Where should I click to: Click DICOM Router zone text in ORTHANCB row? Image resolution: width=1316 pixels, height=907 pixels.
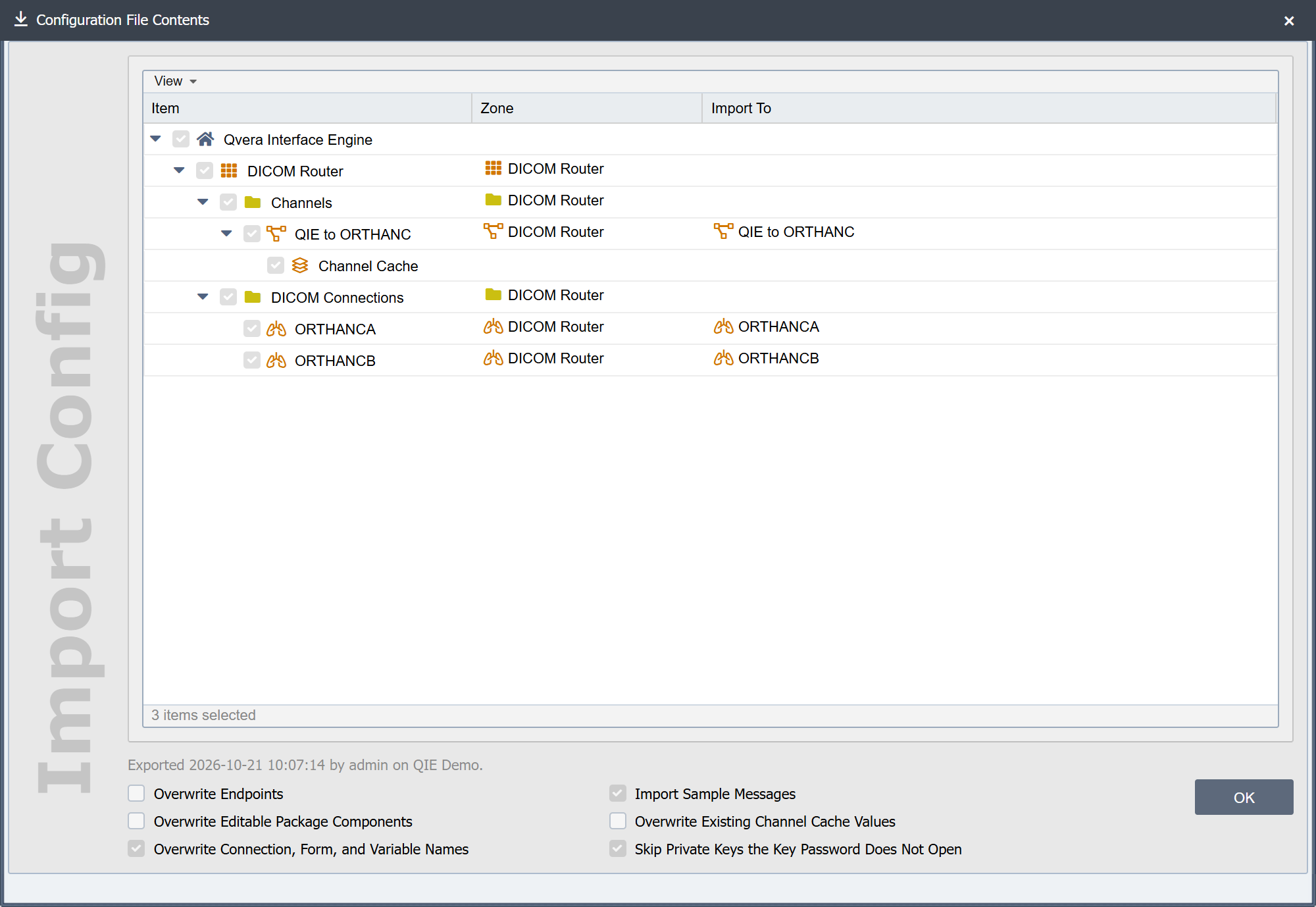pyautogui.click(x=556, y=358)
